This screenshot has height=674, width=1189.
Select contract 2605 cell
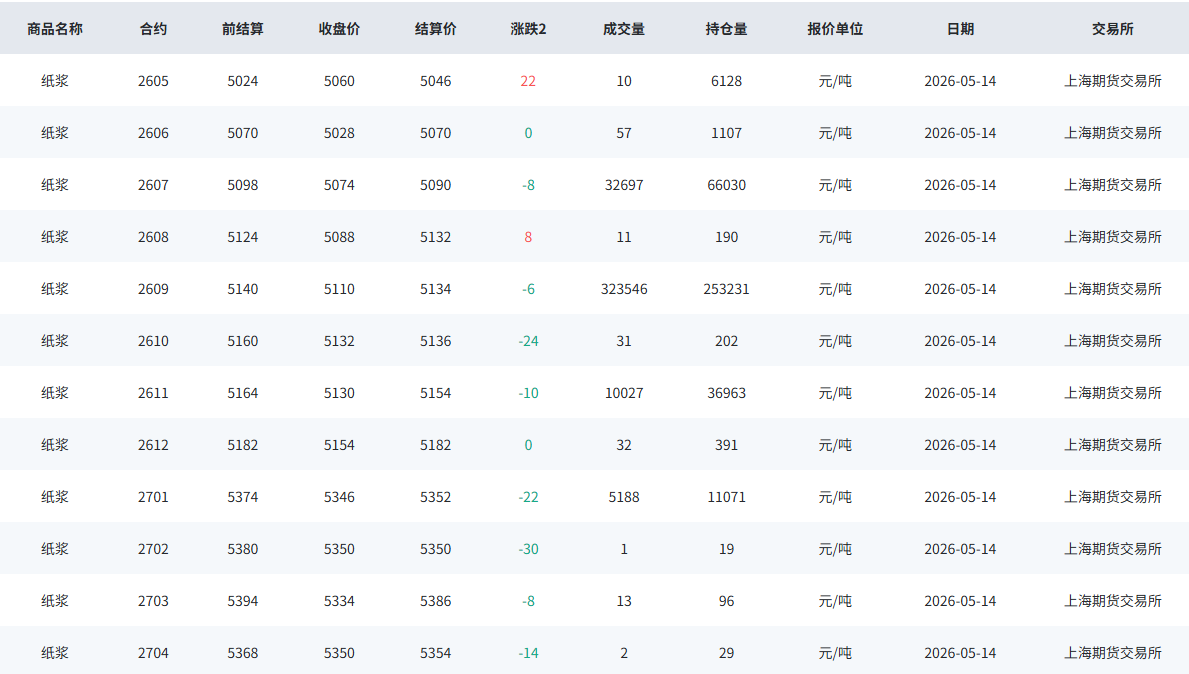[x=153, y=81]
